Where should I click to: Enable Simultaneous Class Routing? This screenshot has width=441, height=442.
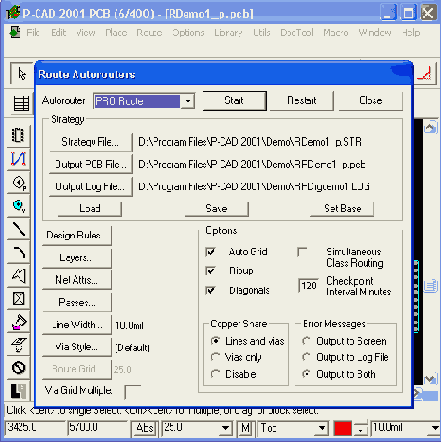pyautogui.click(x=302, y=252)
